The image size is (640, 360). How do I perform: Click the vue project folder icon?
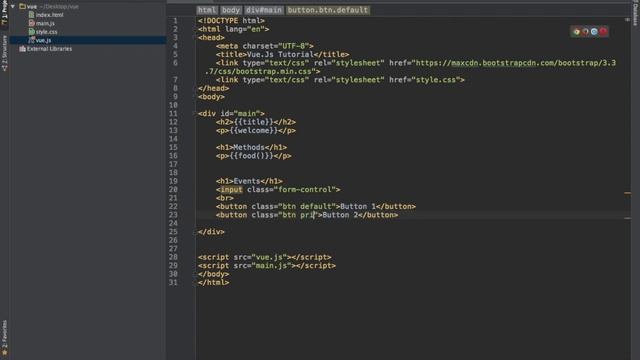click(x=22, y=6)
